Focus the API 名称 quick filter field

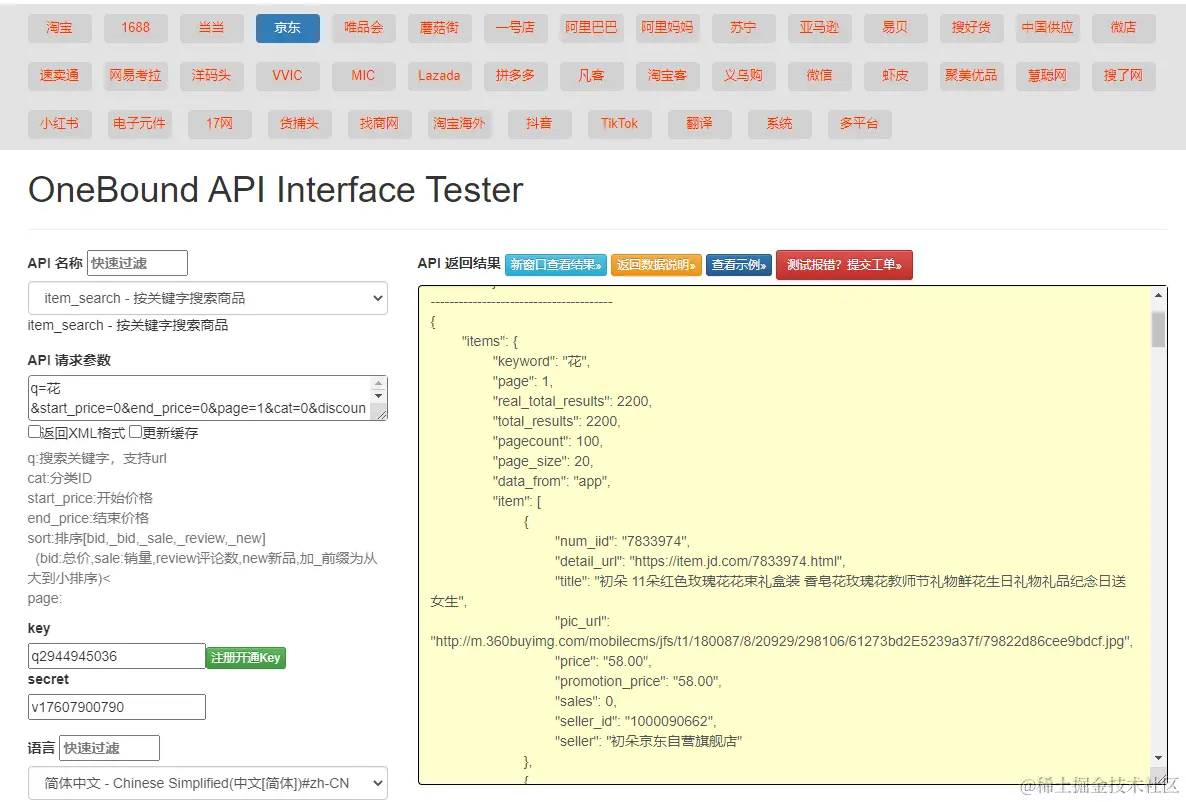[x=137, y=263]
